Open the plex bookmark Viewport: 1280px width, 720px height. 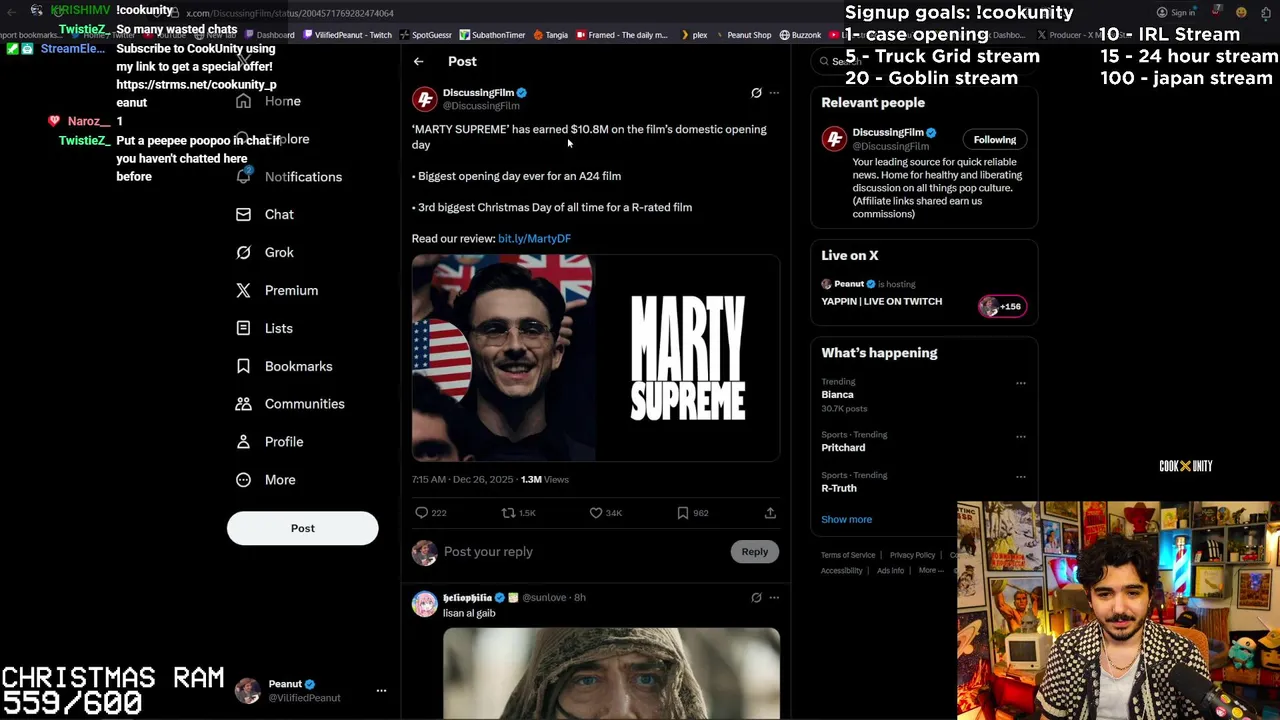coord(693,35)
